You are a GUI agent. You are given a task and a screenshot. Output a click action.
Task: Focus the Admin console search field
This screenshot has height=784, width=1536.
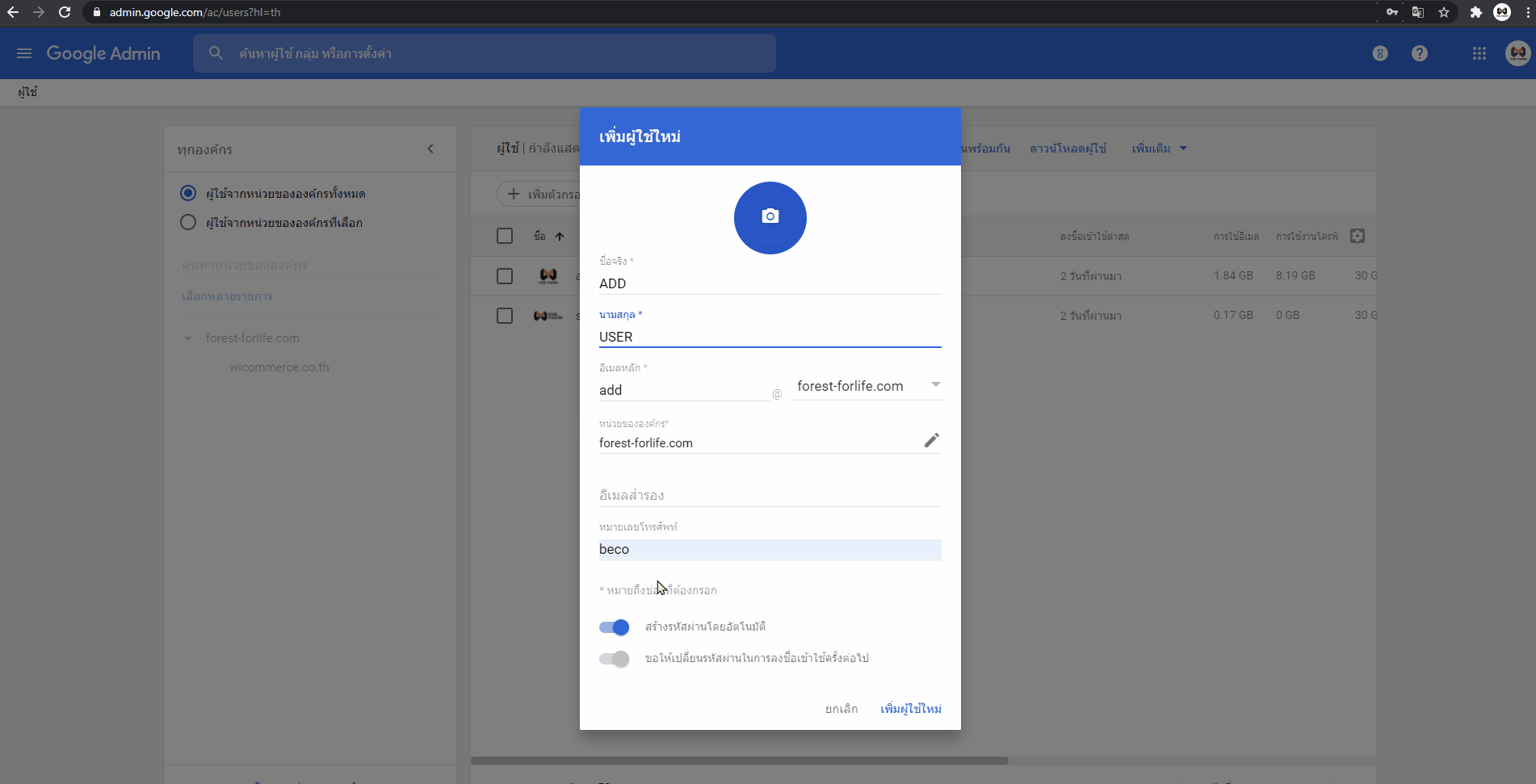tap(485, 53)
